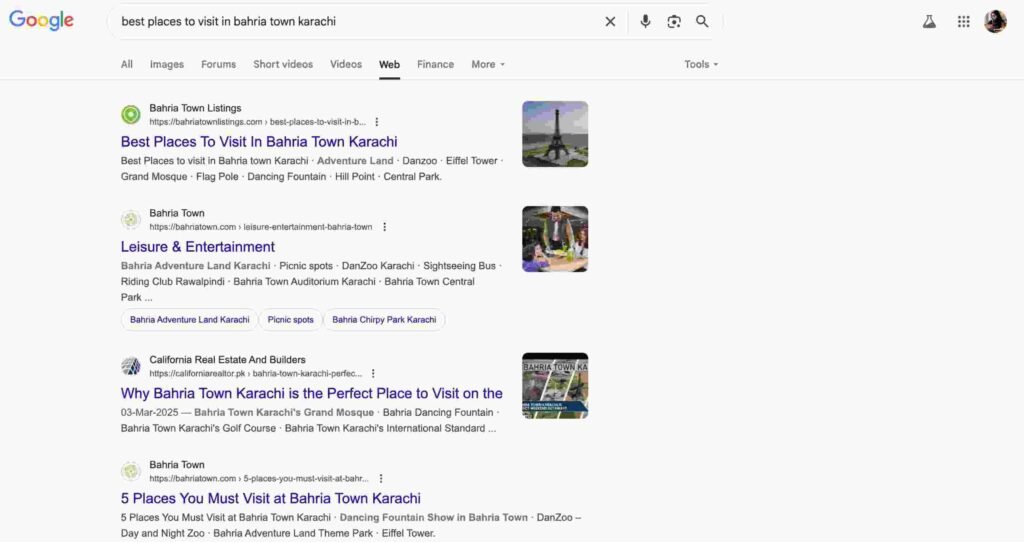Click the Picnic spots chip

tap(291, 320)
